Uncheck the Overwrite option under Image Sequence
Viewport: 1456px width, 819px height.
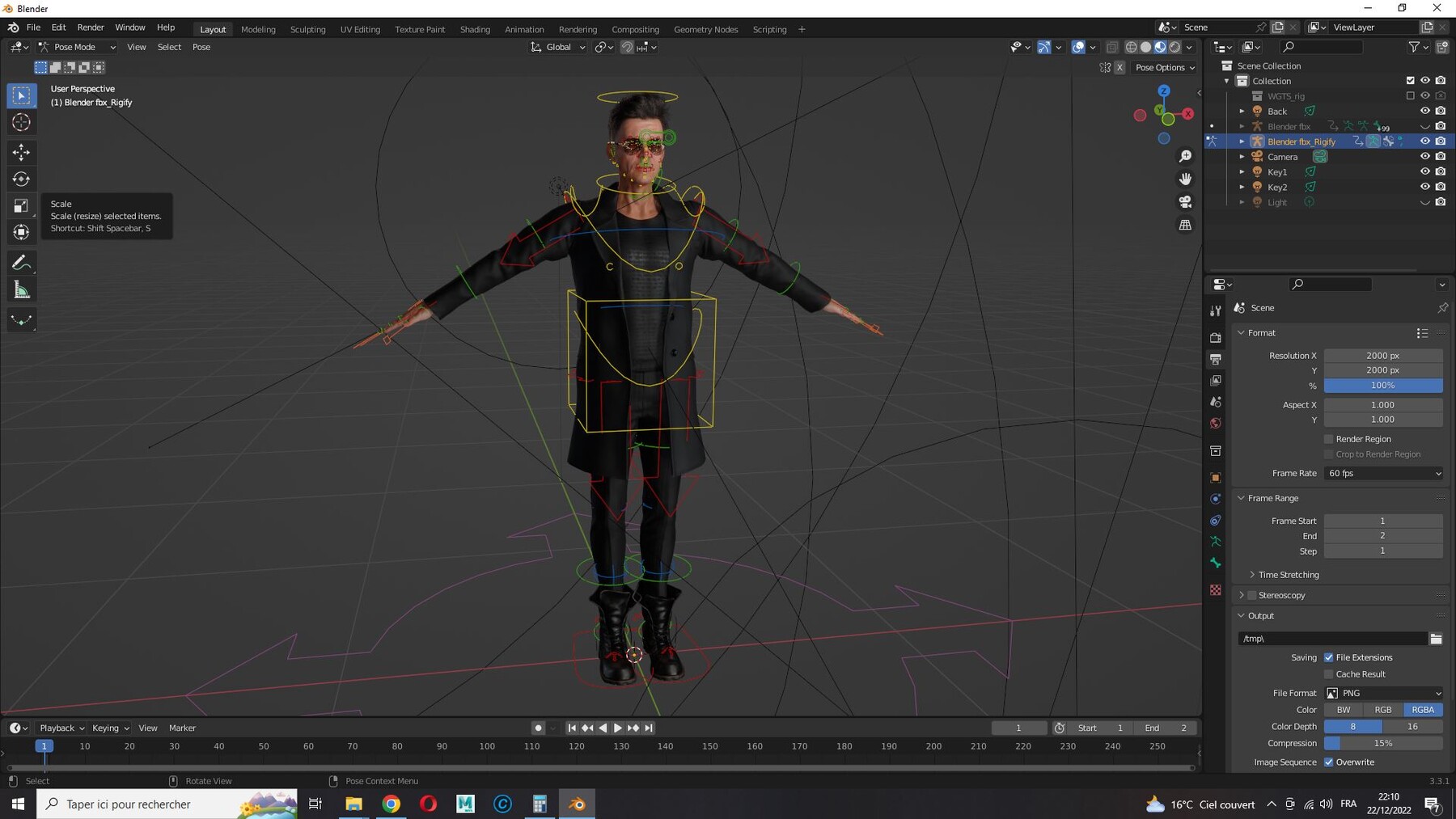[1329, 762]
